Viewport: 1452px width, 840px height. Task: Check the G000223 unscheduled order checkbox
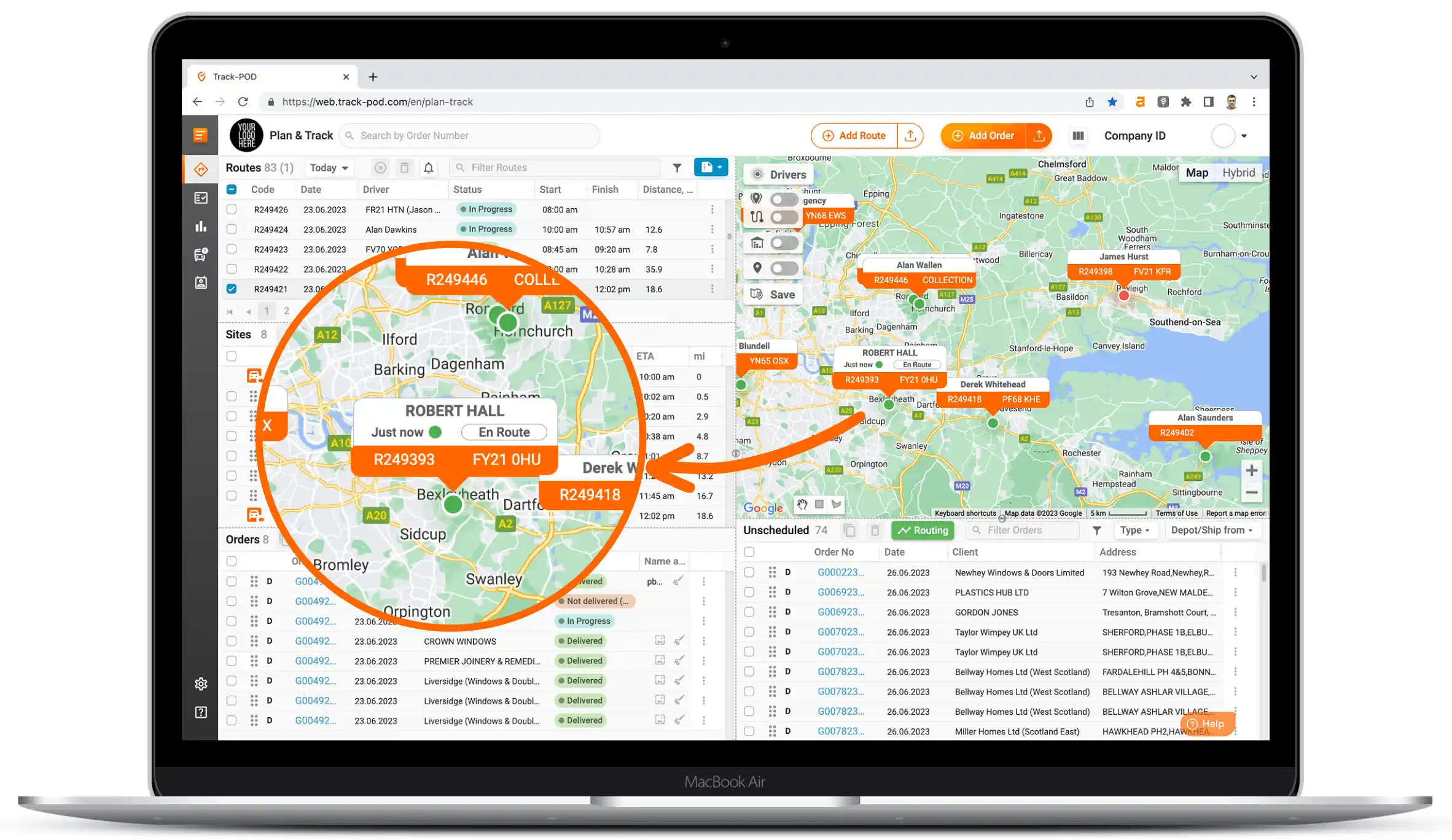pyautogui.click(x=749, y=572)
